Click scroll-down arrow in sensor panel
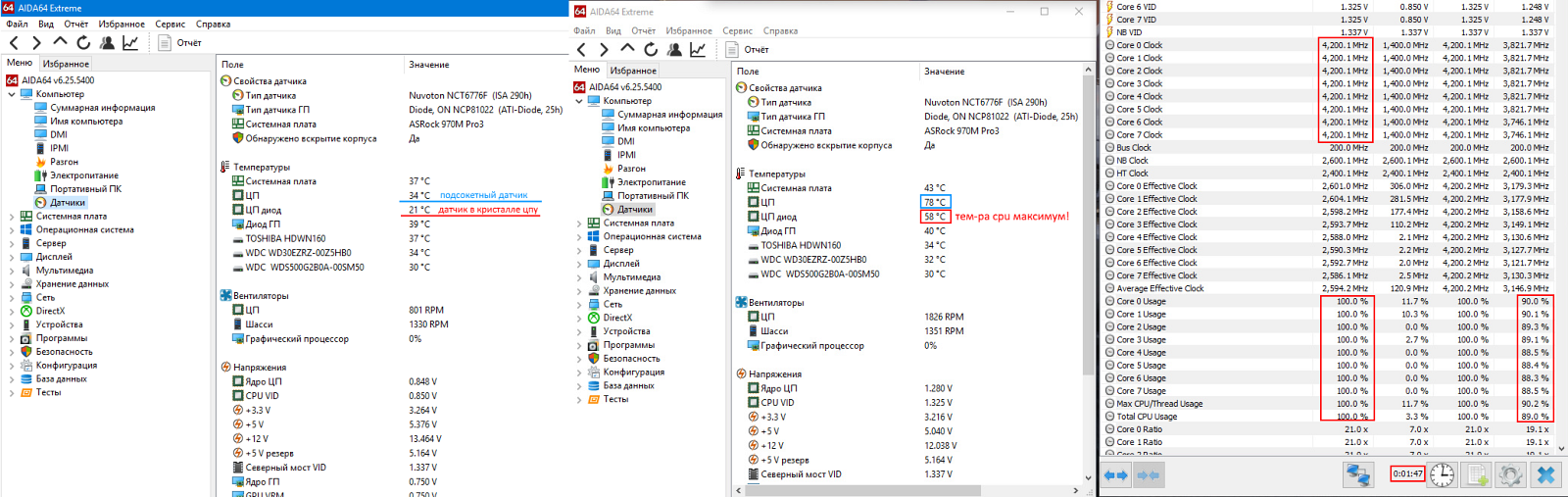Viewport: 1568px width, 497px height. pos(1561,449)
